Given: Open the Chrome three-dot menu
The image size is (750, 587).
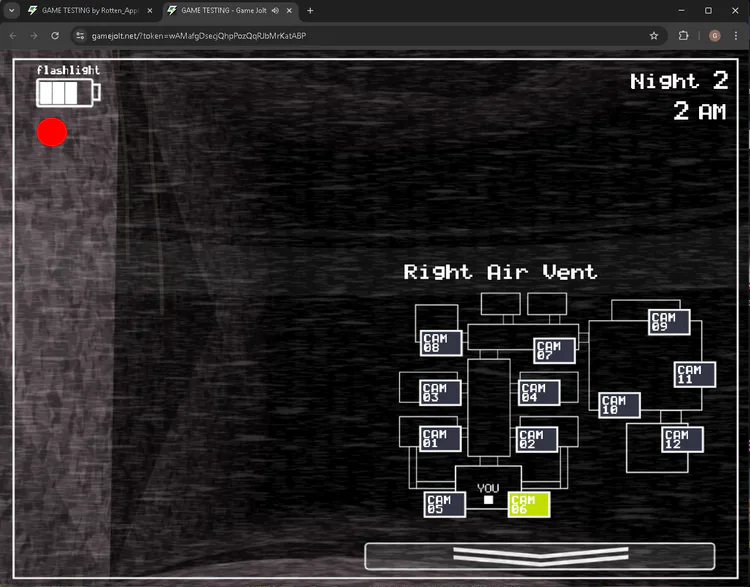Looking at the screenshot, I should [736, 36].
